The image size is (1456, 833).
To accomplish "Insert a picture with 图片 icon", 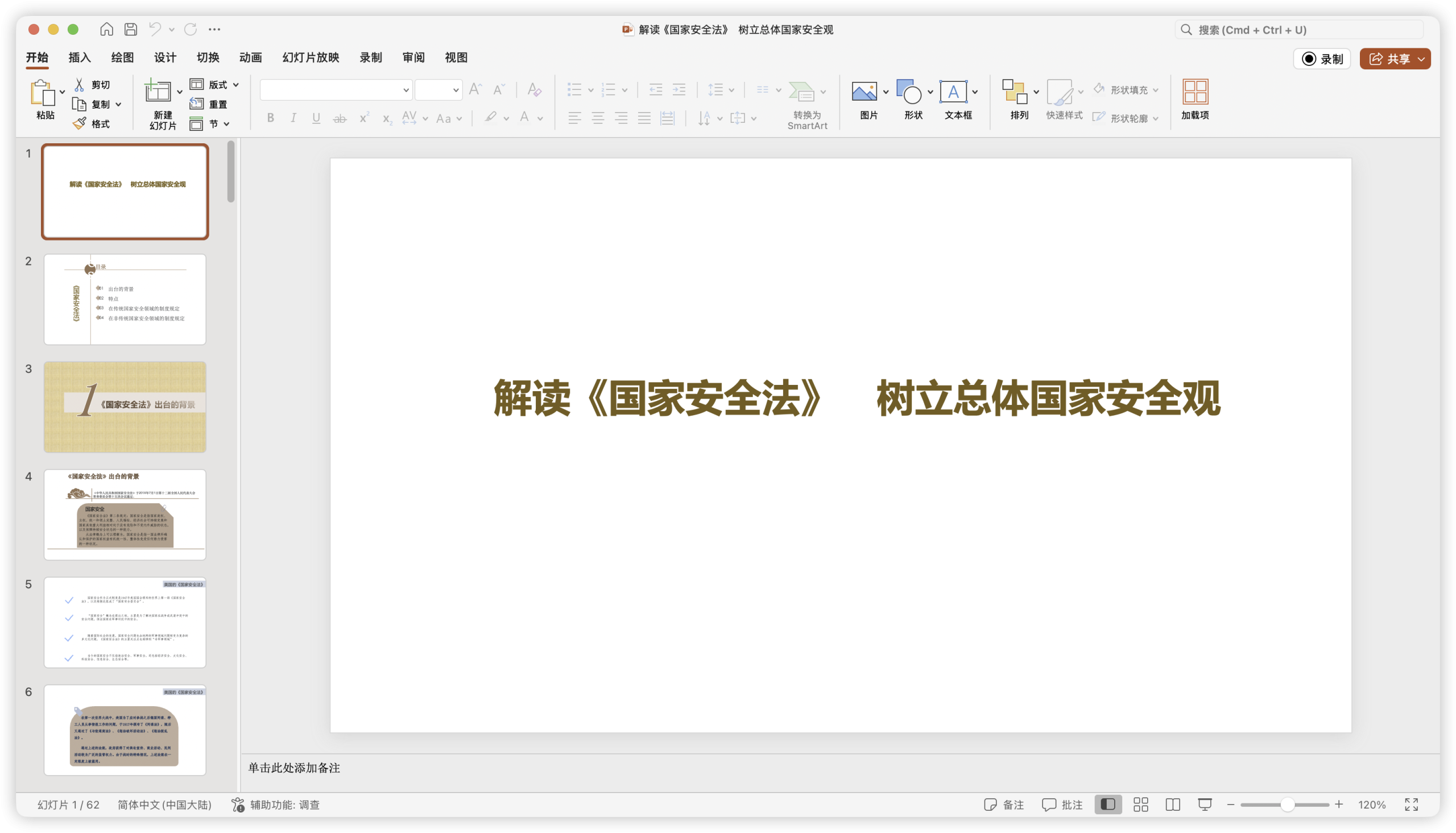I will [864, 92].
